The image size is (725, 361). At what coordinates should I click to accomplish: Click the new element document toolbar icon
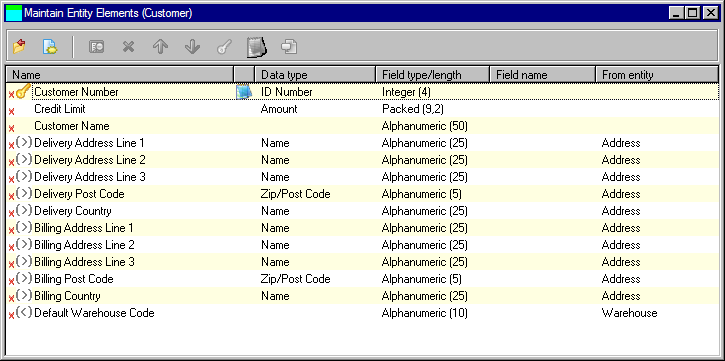point(50,47)
